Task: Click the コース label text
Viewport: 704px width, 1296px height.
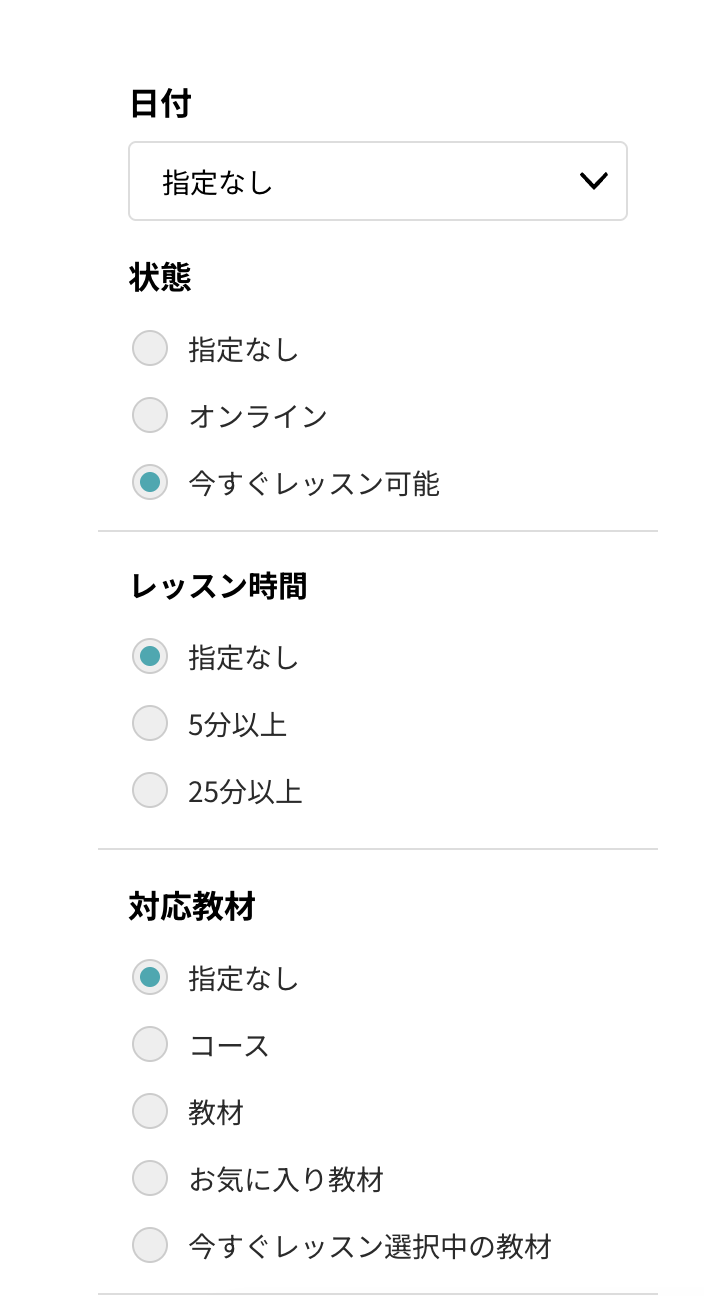Action: [x=229, y=1046]
